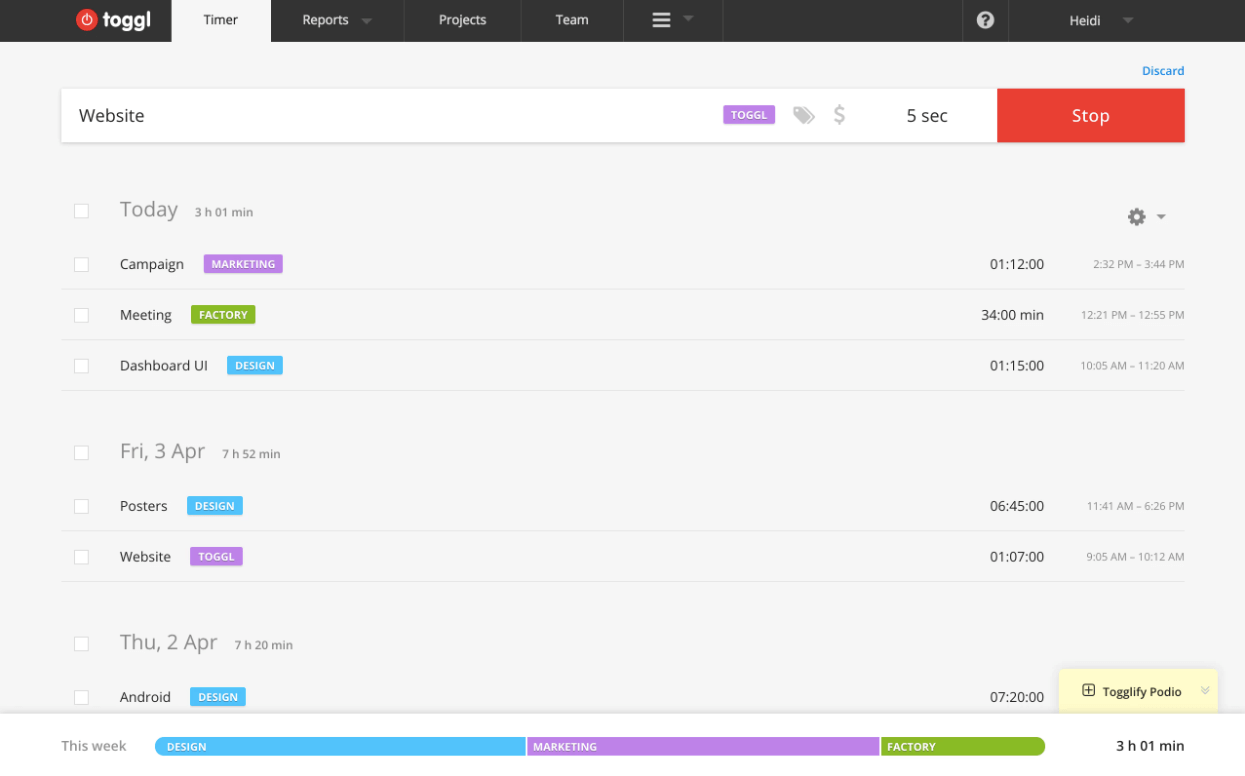Screen dimensions: 1245x776
Task: Click the MARKETING segment of weekly bar
Action: (x=703, y=746)
